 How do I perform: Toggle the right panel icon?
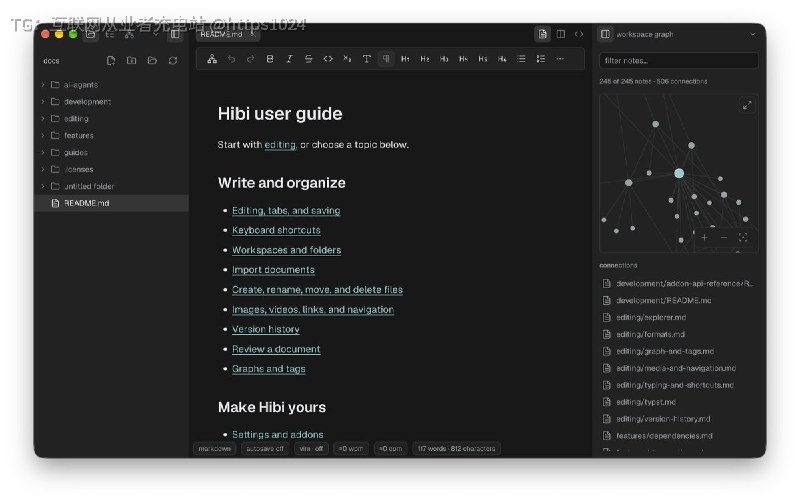(605, 34)
